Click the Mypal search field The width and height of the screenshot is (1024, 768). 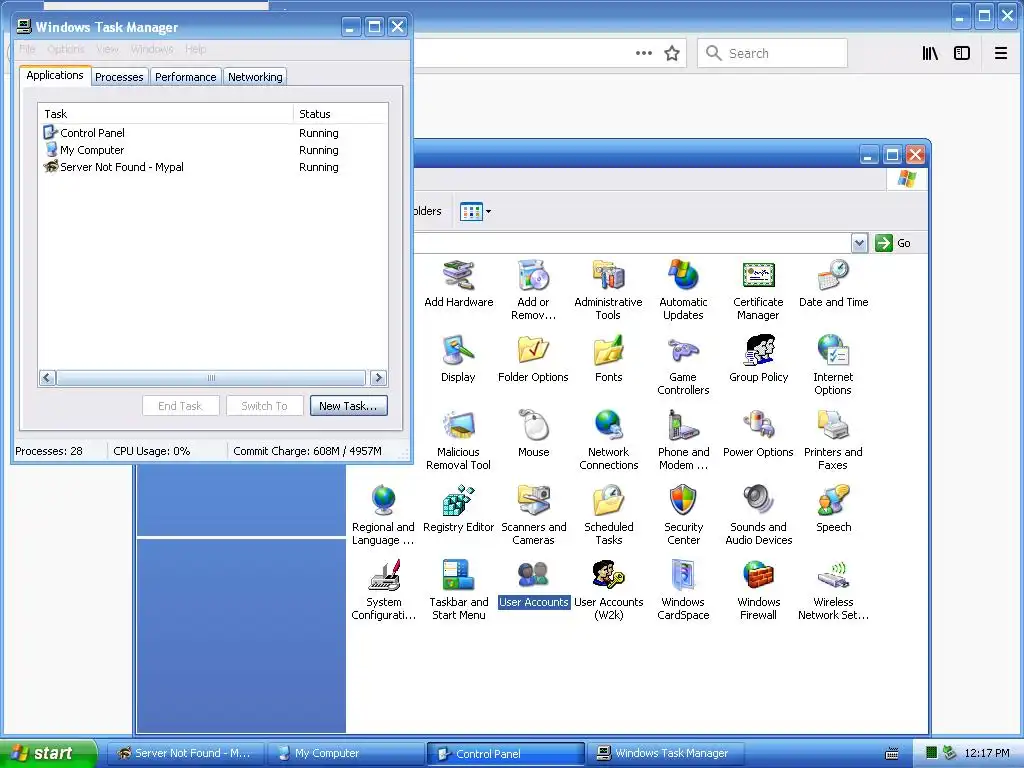[x=773, y=53]
